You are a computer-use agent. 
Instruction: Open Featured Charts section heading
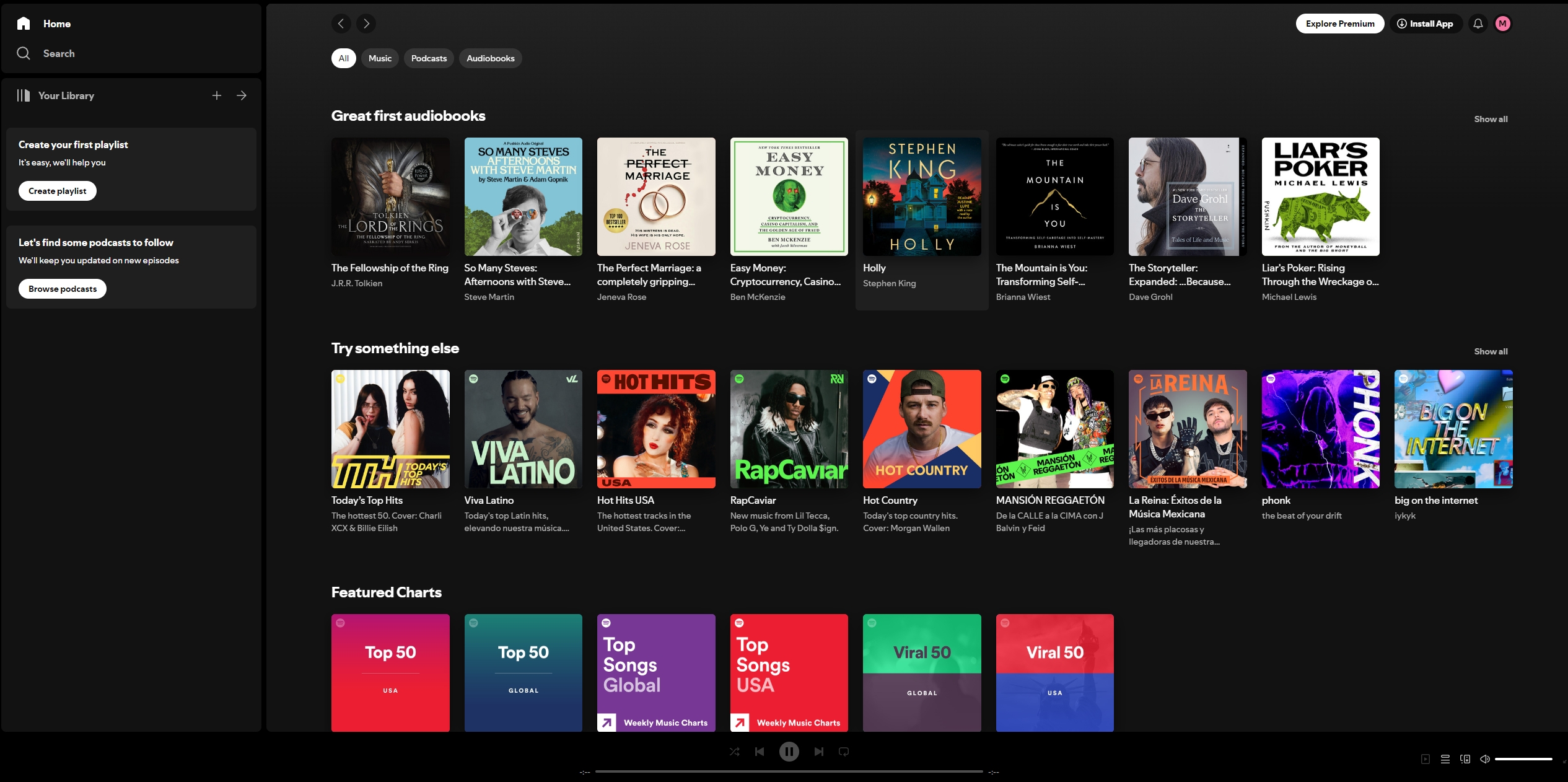(387, 592)
